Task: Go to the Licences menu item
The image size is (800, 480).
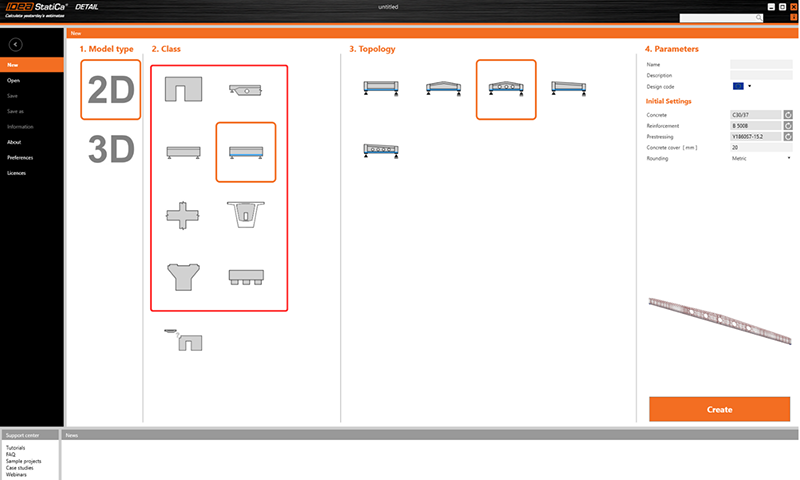Action: click(16, 173)
